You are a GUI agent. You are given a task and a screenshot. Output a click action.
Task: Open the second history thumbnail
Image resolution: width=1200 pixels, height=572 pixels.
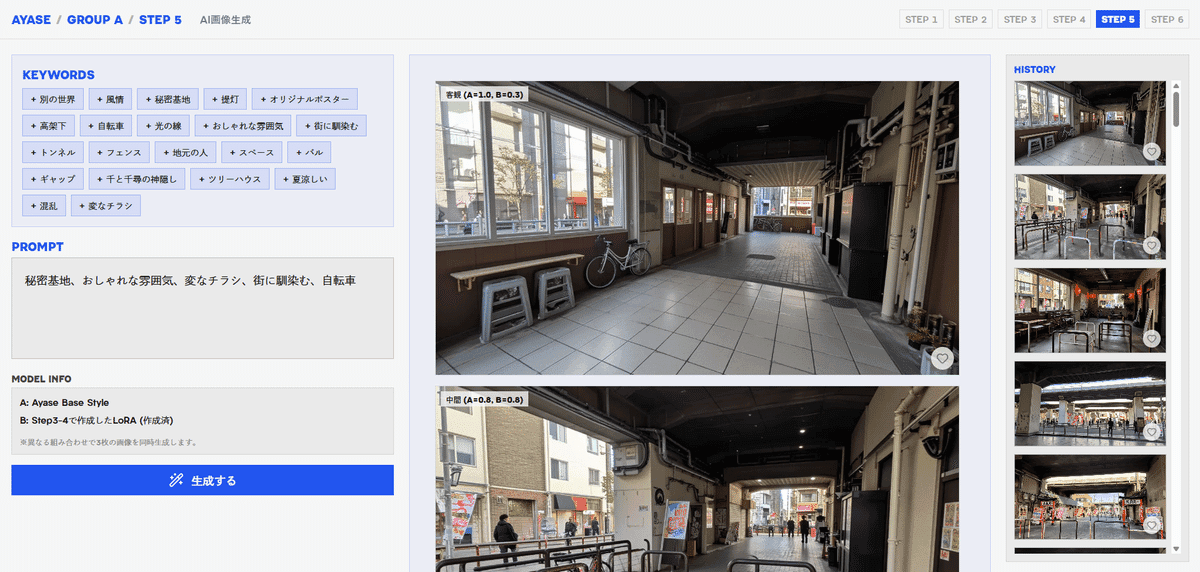(x=1090, y=217)
